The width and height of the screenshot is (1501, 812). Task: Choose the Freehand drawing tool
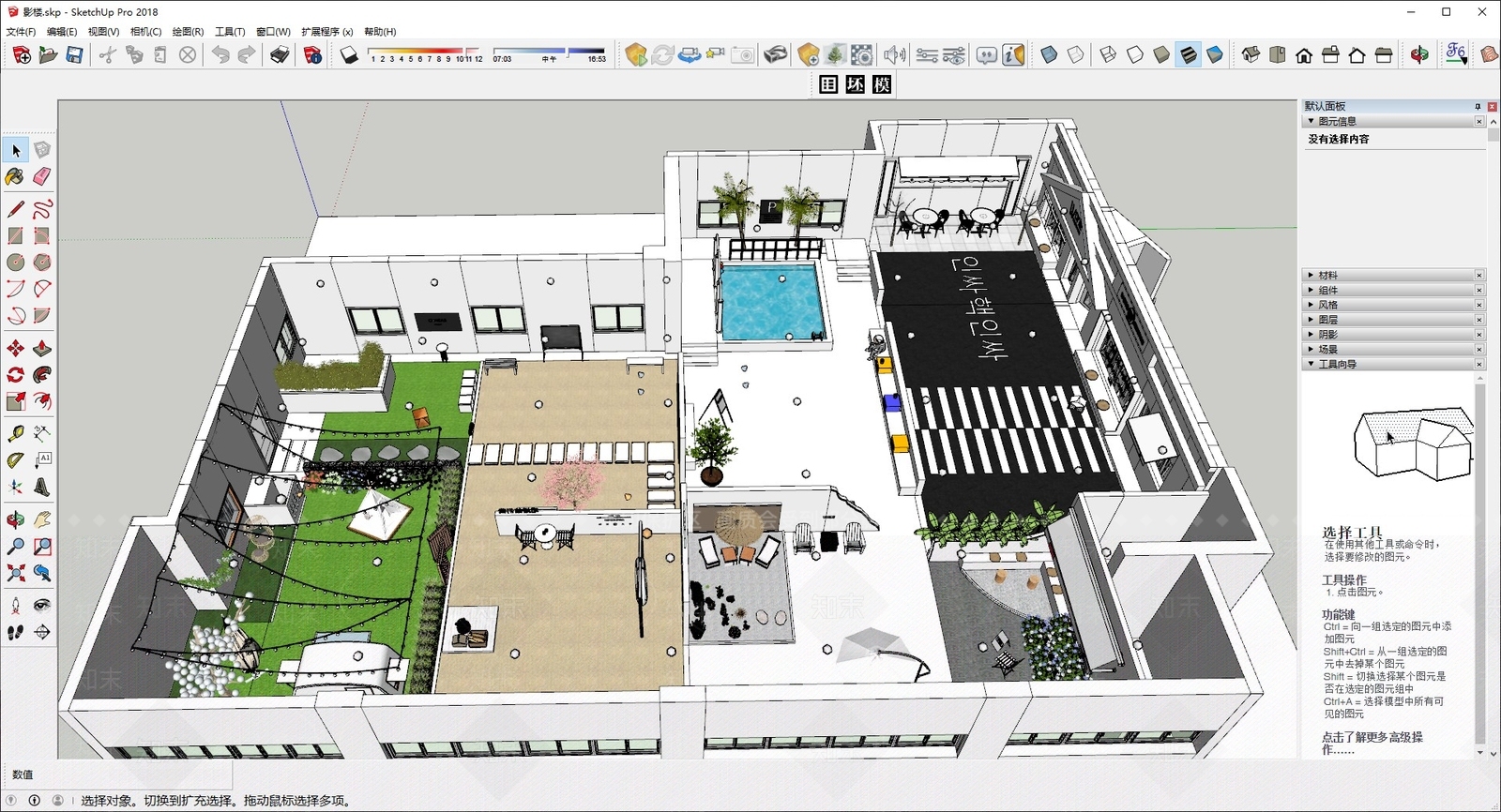41,208
